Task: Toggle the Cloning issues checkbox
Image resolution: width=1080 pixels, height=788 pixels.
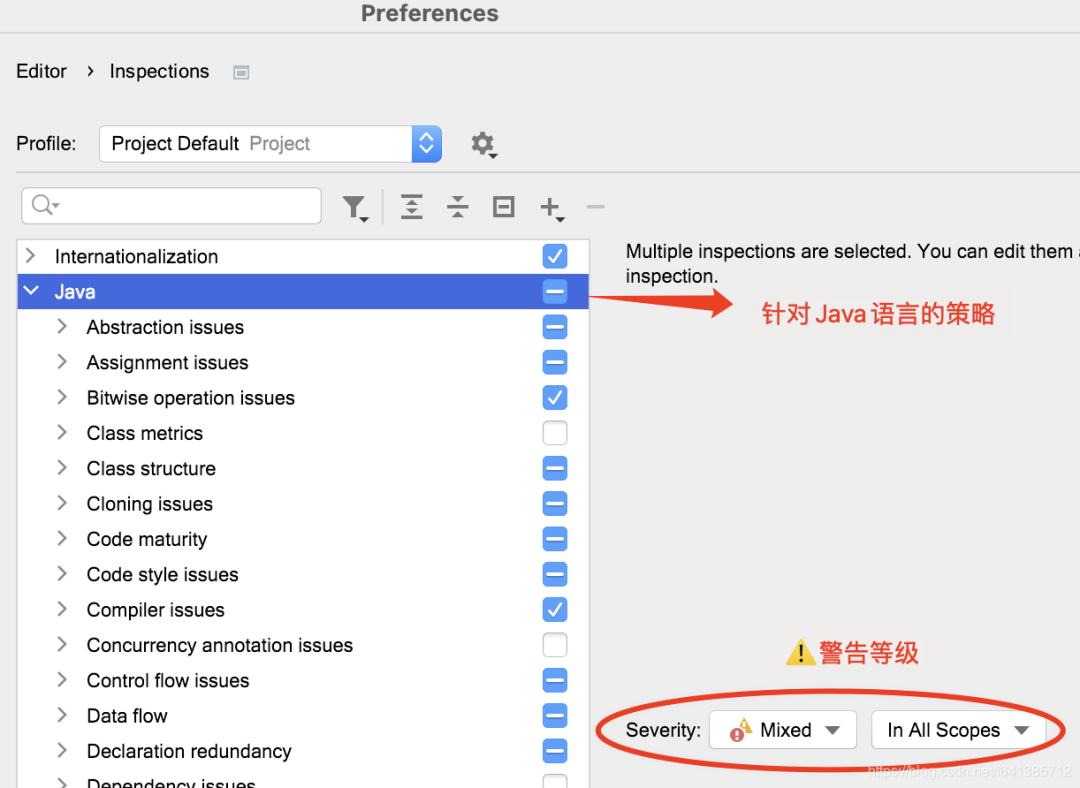Action: point(554,504)
